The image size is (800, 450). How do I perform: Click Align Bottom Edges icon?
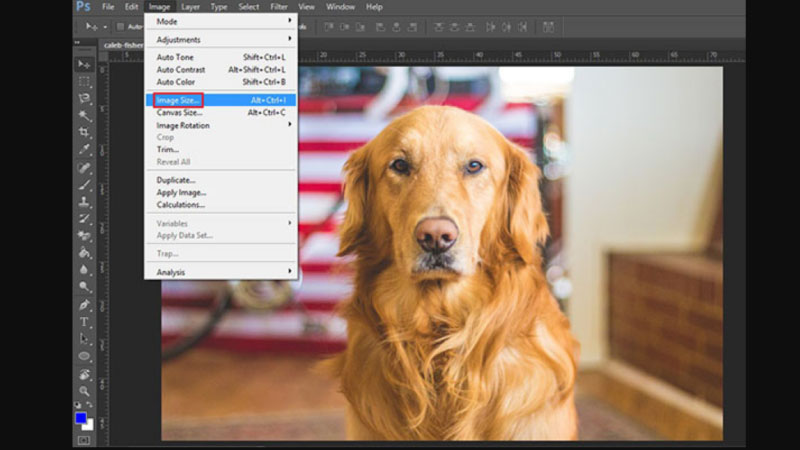click(x=361, y=27)
